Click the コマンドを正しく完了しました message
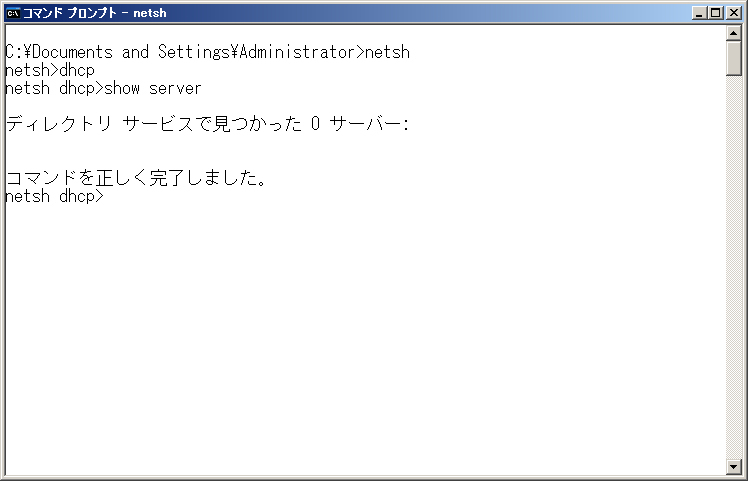This screenshot has height=481, width=748. pyautogui.click(x=136, y=178)
